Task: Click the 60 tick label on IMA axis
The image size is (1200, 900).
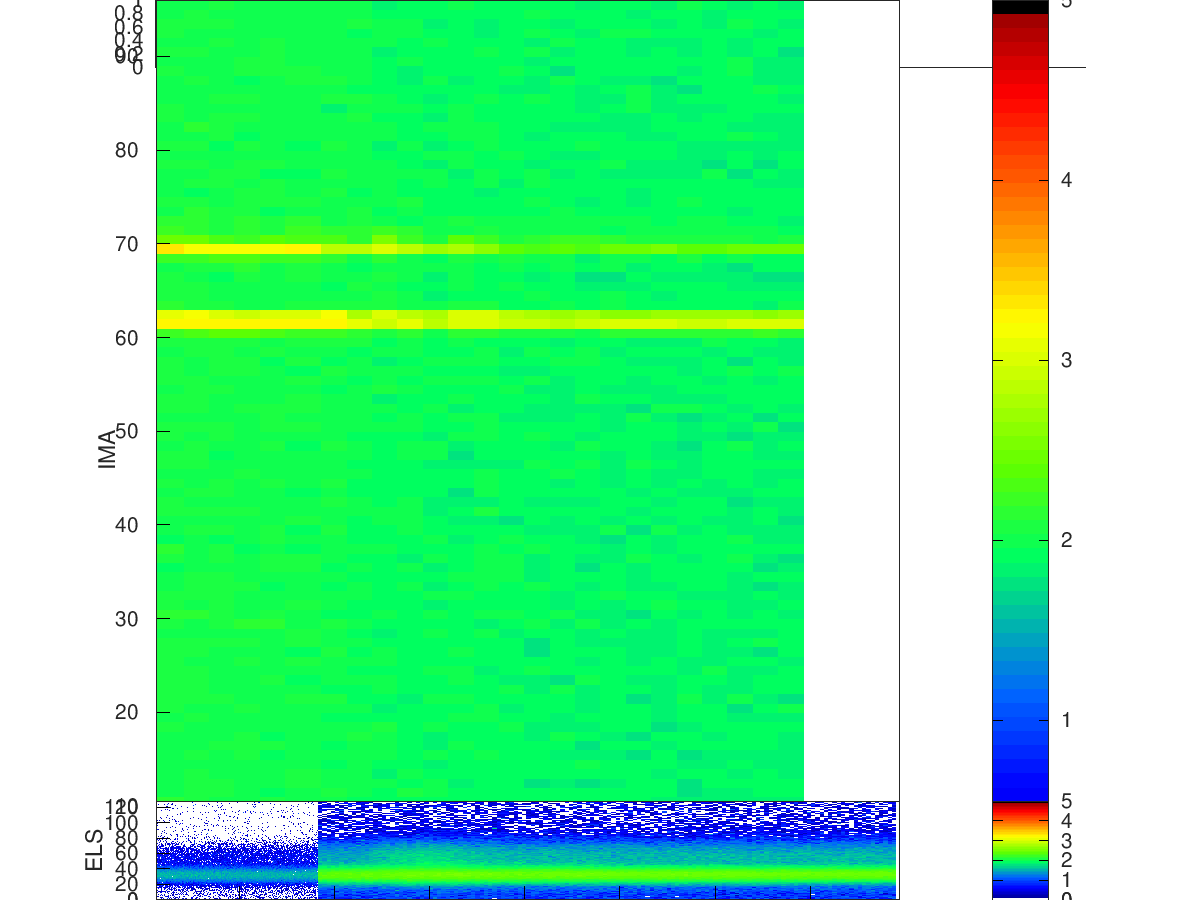Action: pyautogui.click(x=127, y=337)
